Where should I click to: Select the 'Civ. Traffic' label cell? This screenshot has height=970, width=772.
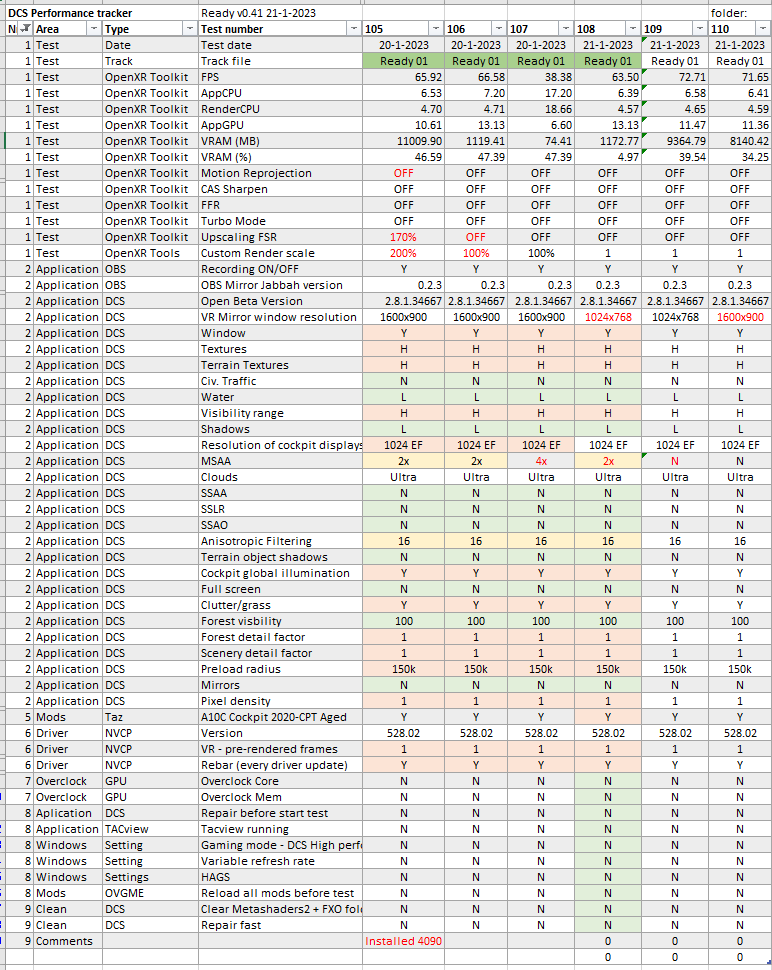[280, 382]
